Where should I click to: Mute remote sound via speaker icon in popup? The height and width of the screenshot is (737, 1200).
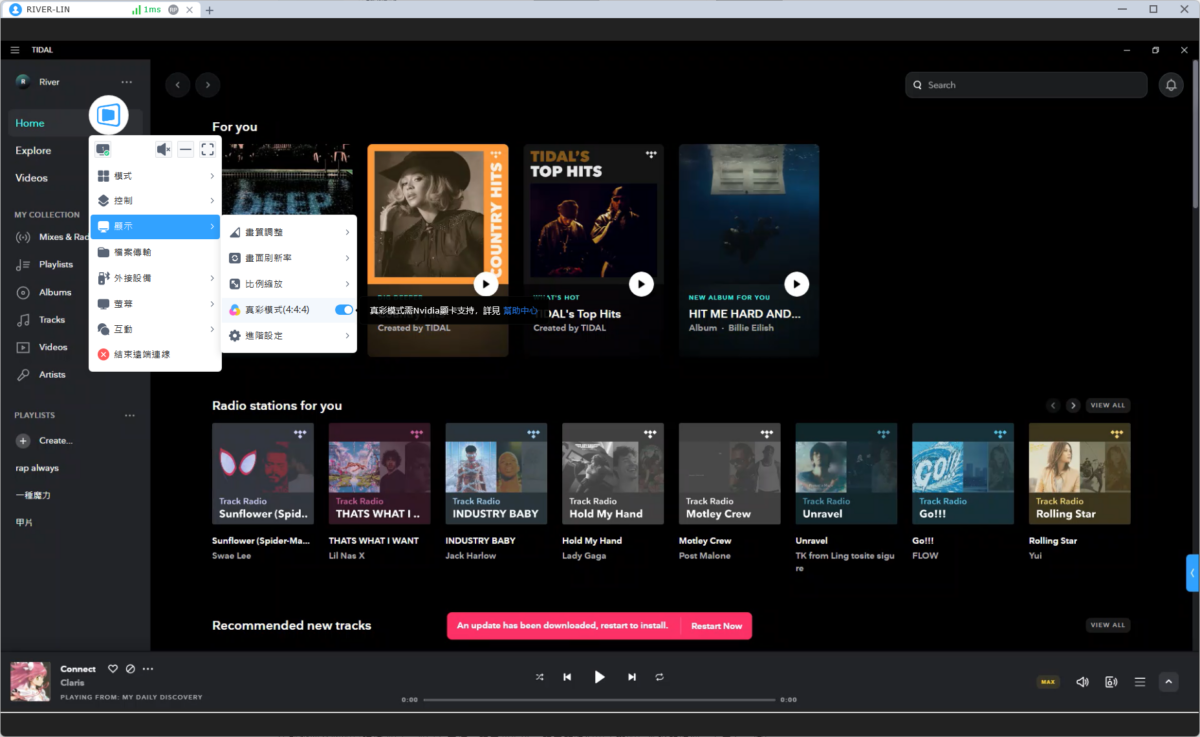(x=163, y=150)
